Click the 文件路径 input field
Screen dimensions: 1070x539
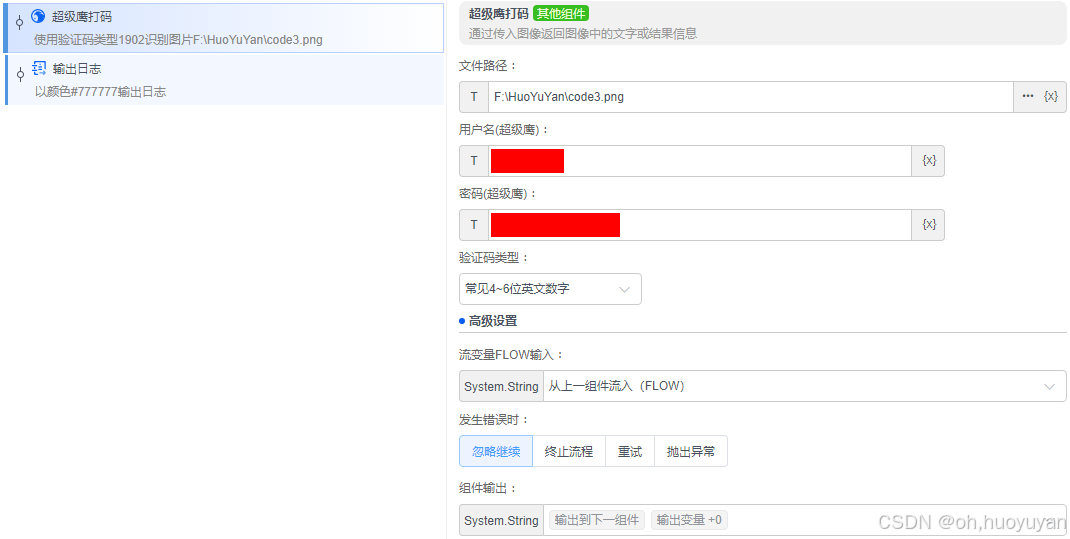[750, 97]
